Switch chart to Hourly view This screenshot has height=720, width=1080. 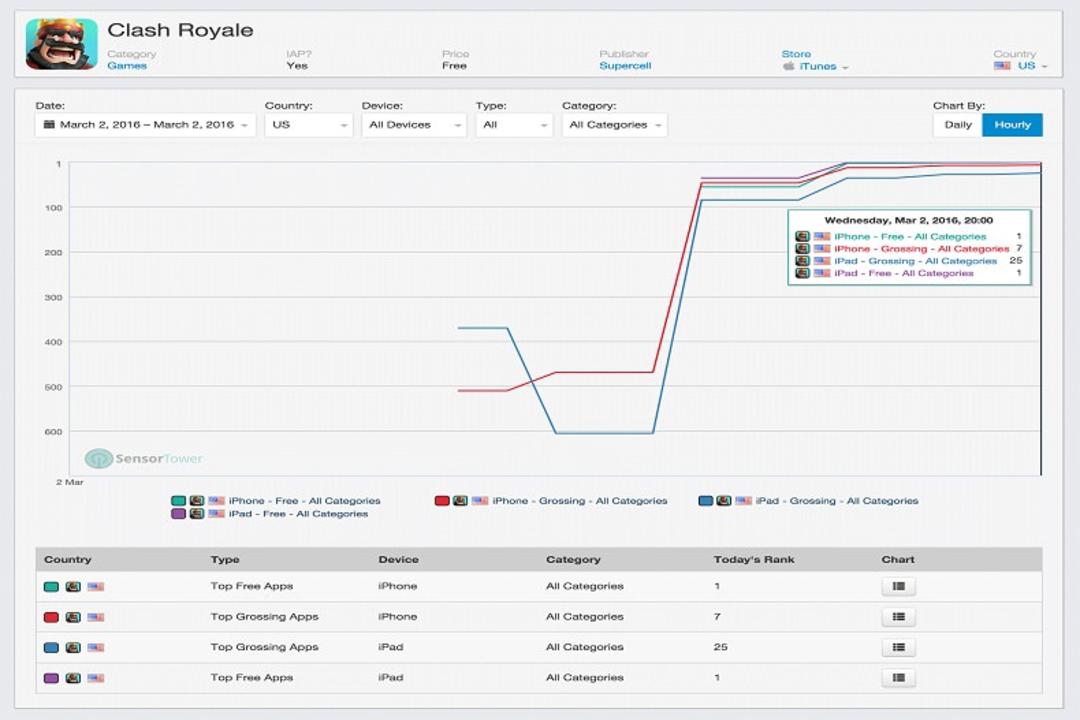1012,125
